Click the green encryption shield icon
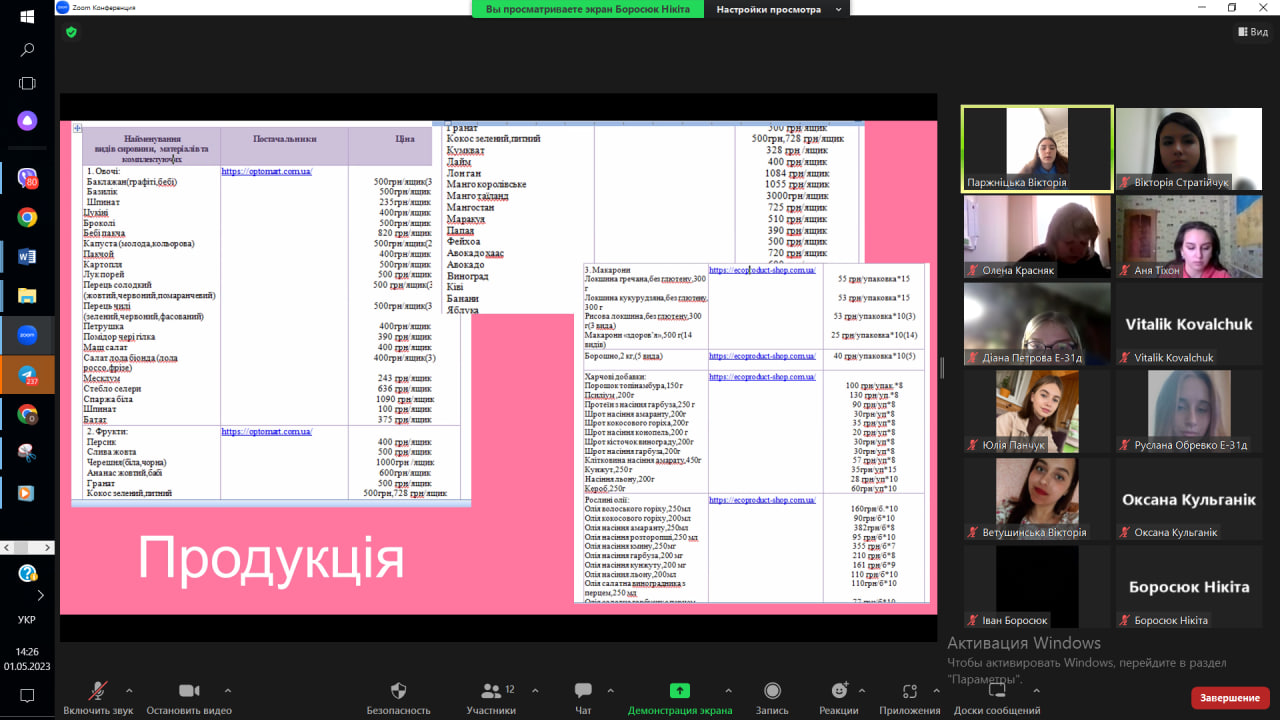This screenshot has height=720, width=1280. coord(71,32)
